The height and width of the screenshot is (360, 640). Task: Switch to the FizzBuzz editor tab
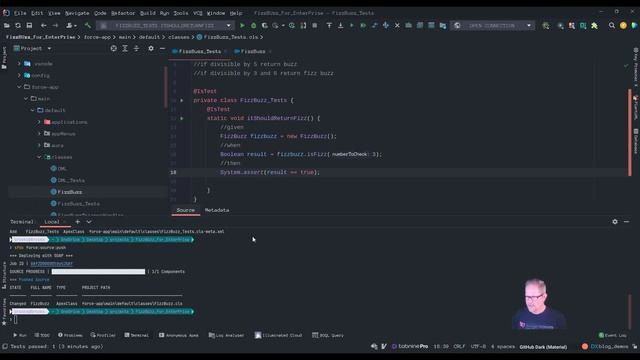click(x=253, y=51)
